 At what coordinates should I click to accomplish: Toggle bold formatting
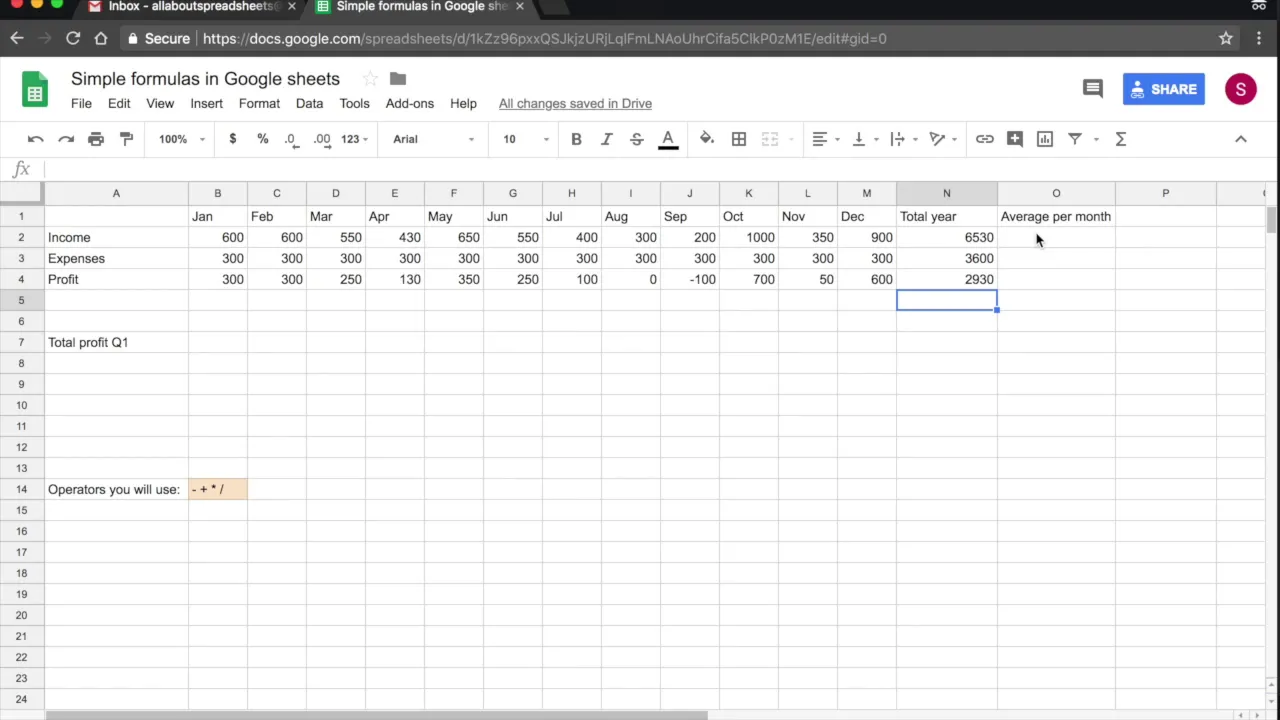pos(576,139)
